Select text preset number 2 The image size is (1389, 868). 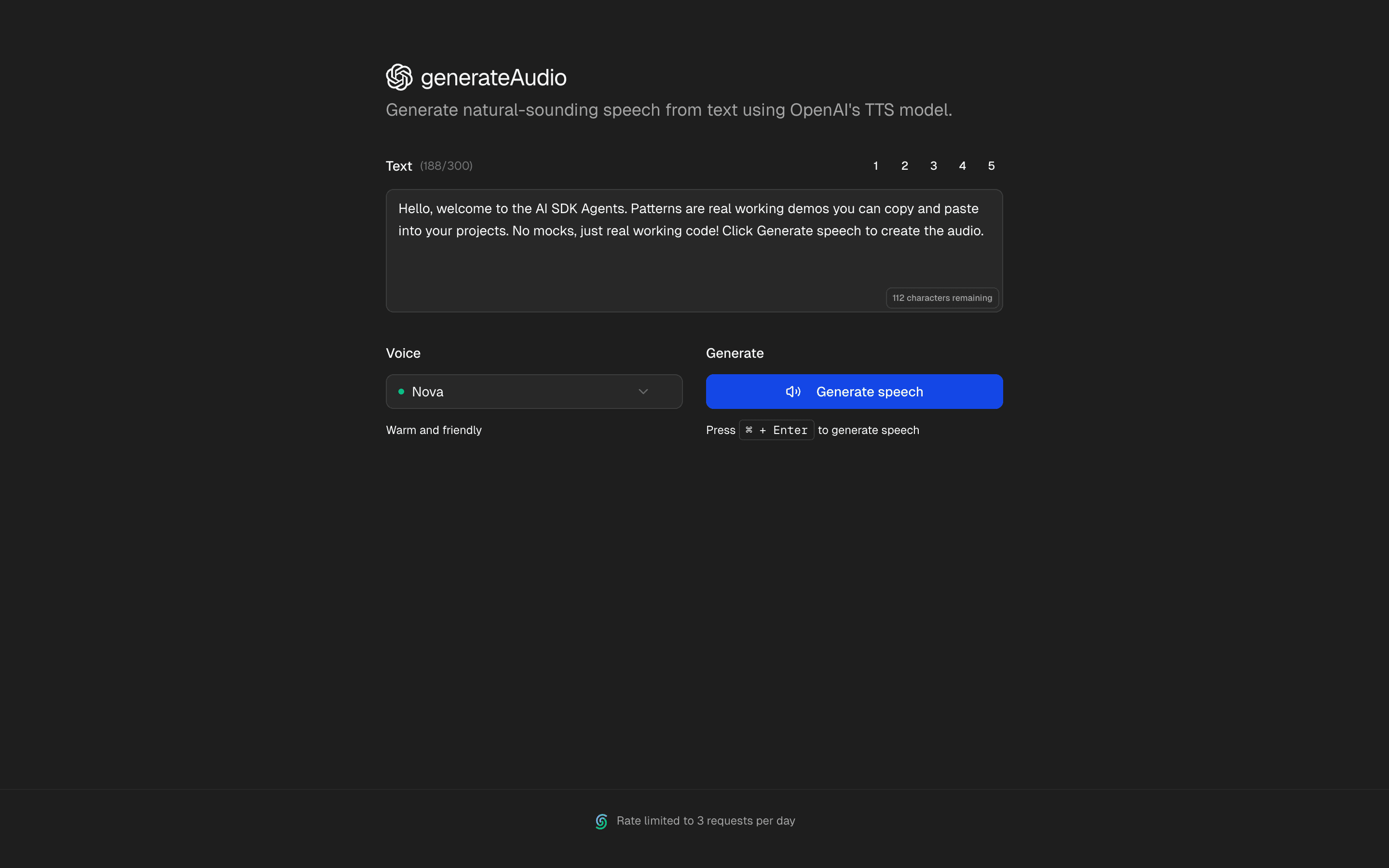click(x=905, y=165)
